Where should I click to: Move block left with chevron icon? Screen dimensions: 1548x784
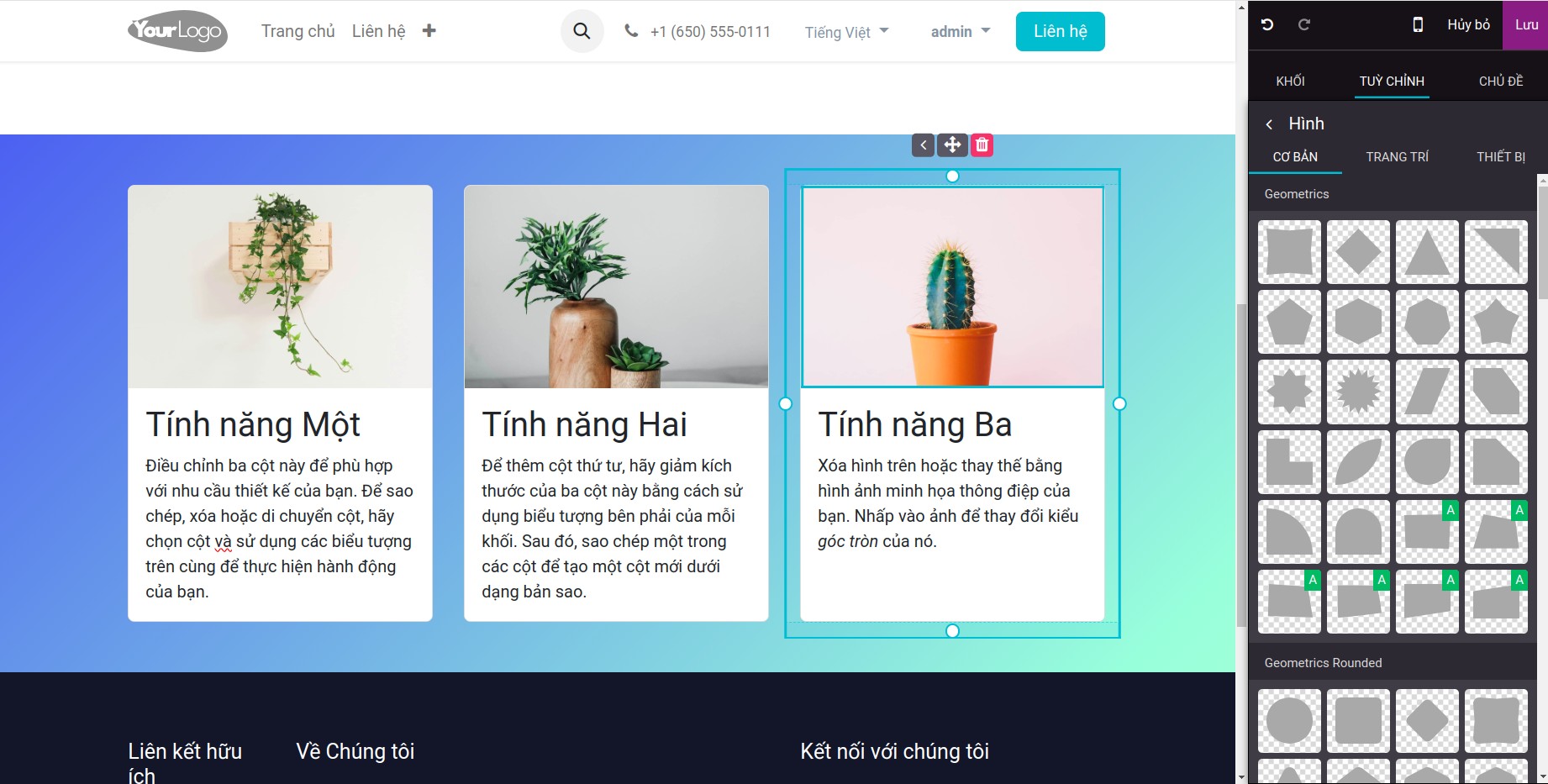point(923,145)
